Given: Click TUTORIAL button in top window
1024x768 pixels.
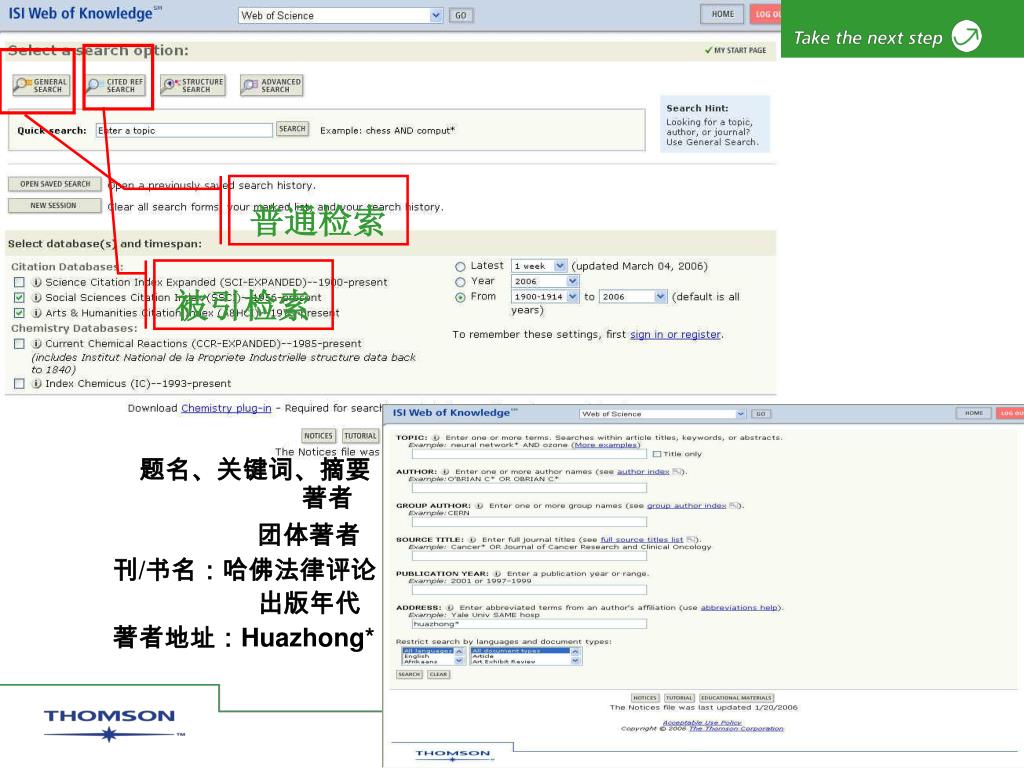Looking at the screenshot, I should [x=360, y=436].
